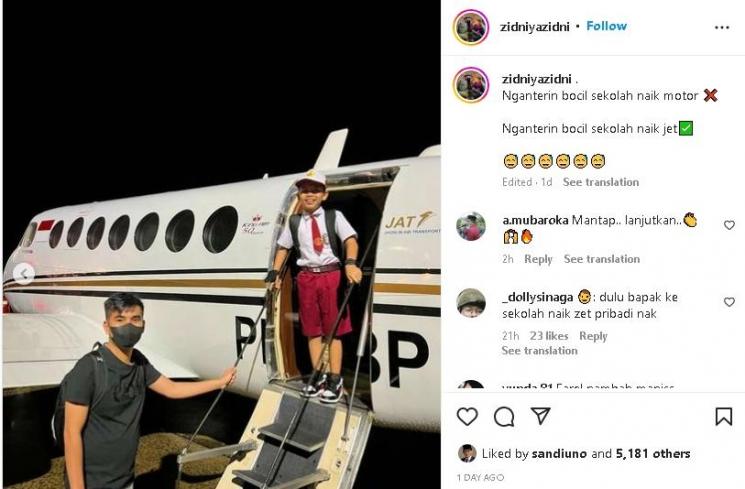The height and width of the screenshot is (489, 745).
Task: Like the post with the heart icon
Action: 467,417
